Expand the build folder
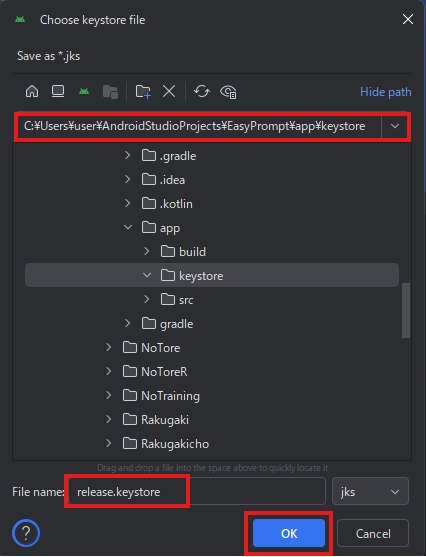The width and height of the screenshot is (426, 557). (146, 251)
